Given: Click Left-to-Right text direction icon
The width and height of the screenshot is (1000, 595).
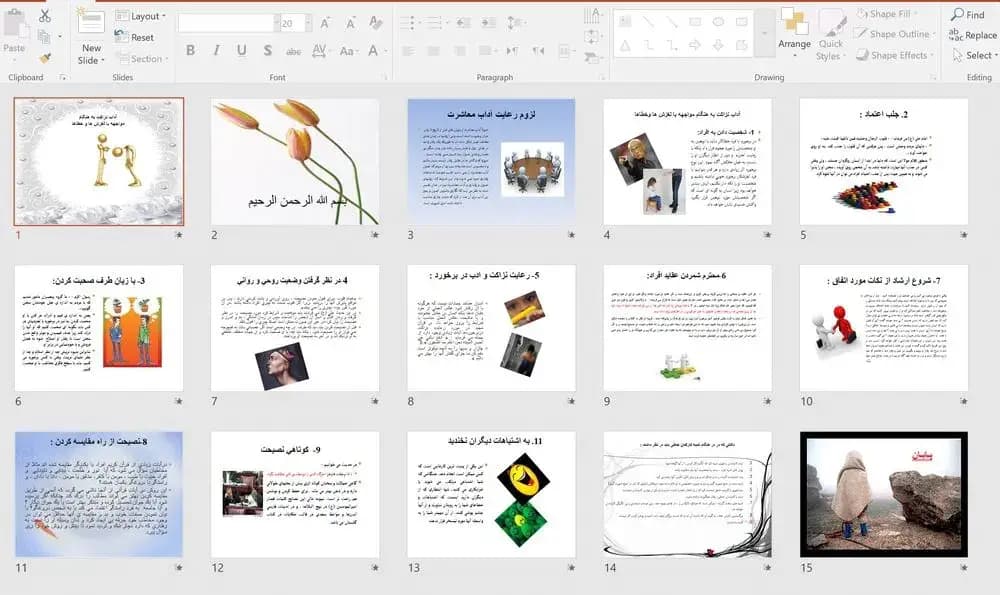Looking at the screenshot, I should coord(512,51).
